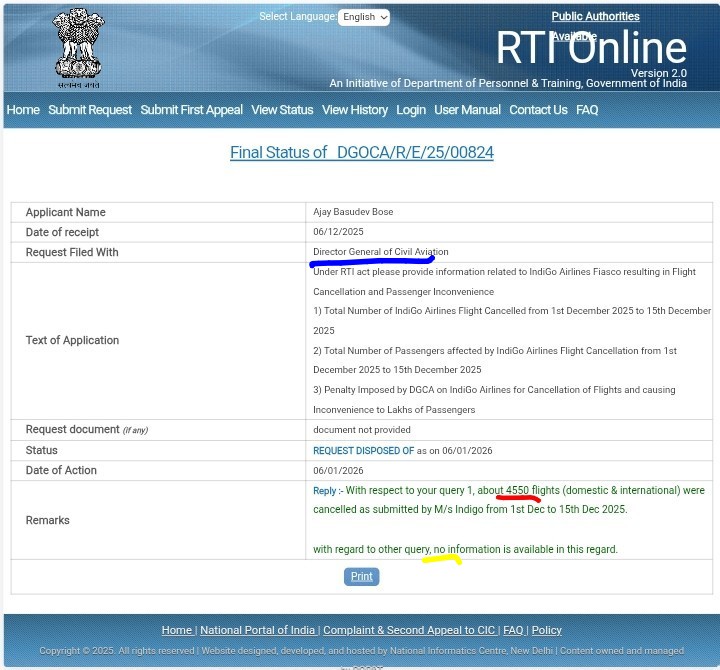Viewport: 720px width, 670px height.
Task: Click the Department of Personnel & Training tagline
Action: coord(508,83)
